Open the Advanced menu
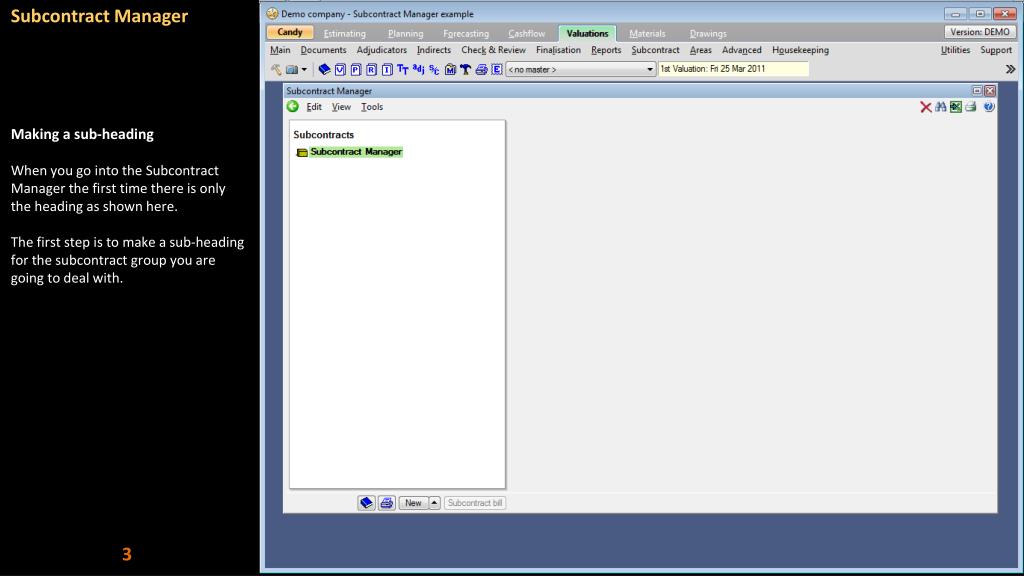This screenshot has height=576, width=1024. click(x=741, y=50)
